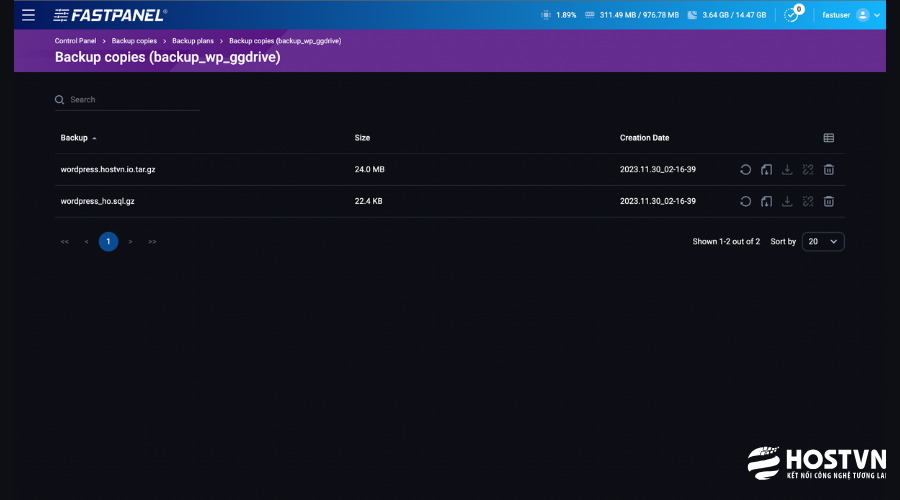Screen dimensions: 900x500
Task: Click the disk usage icon
Action: pyautogui.click(x=692, y=15)
